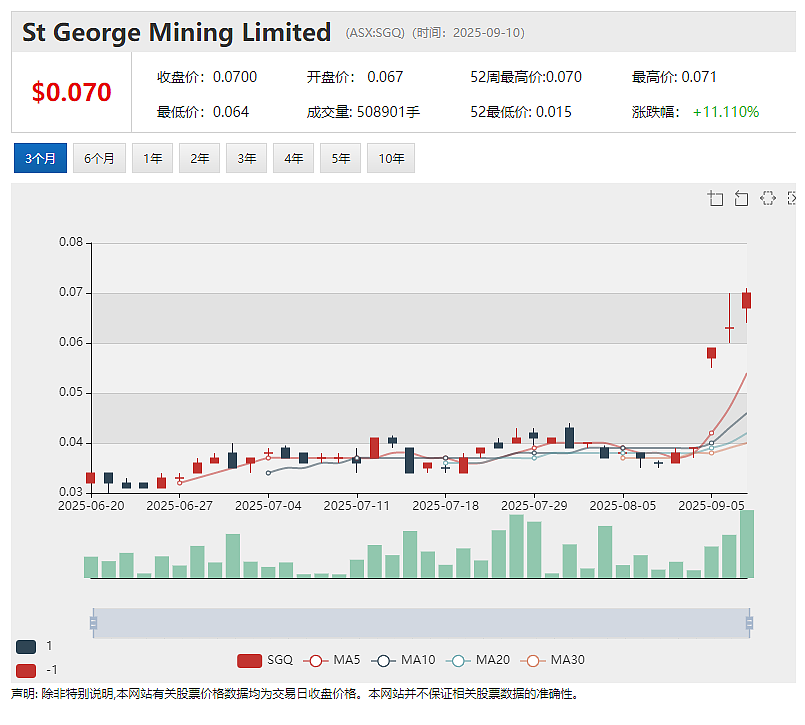Click the 最高价: 0.071 text
Viewport: 805px width, 725px height.
point(674,77)
